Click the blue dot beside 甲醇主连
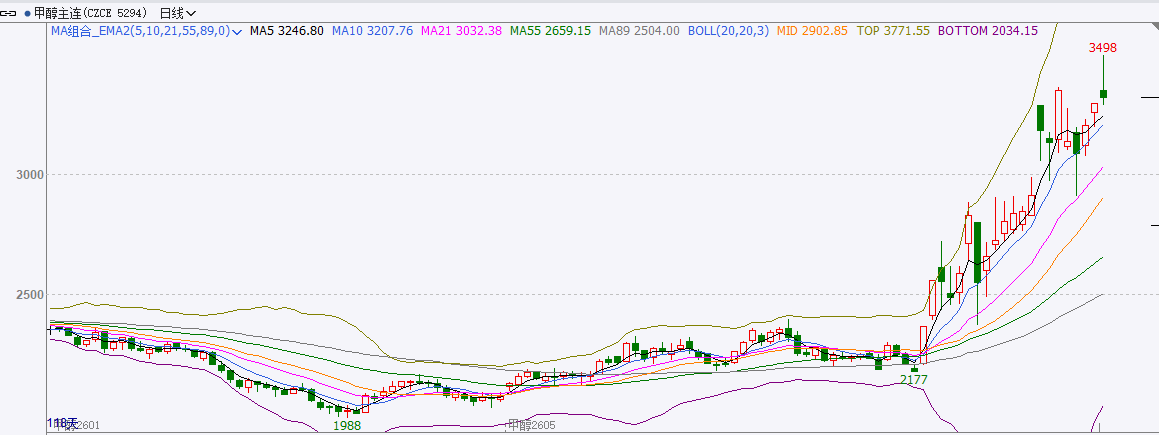Image resolution: width=1159 pixels, height=435 pixels. click(x=26, y=13)
